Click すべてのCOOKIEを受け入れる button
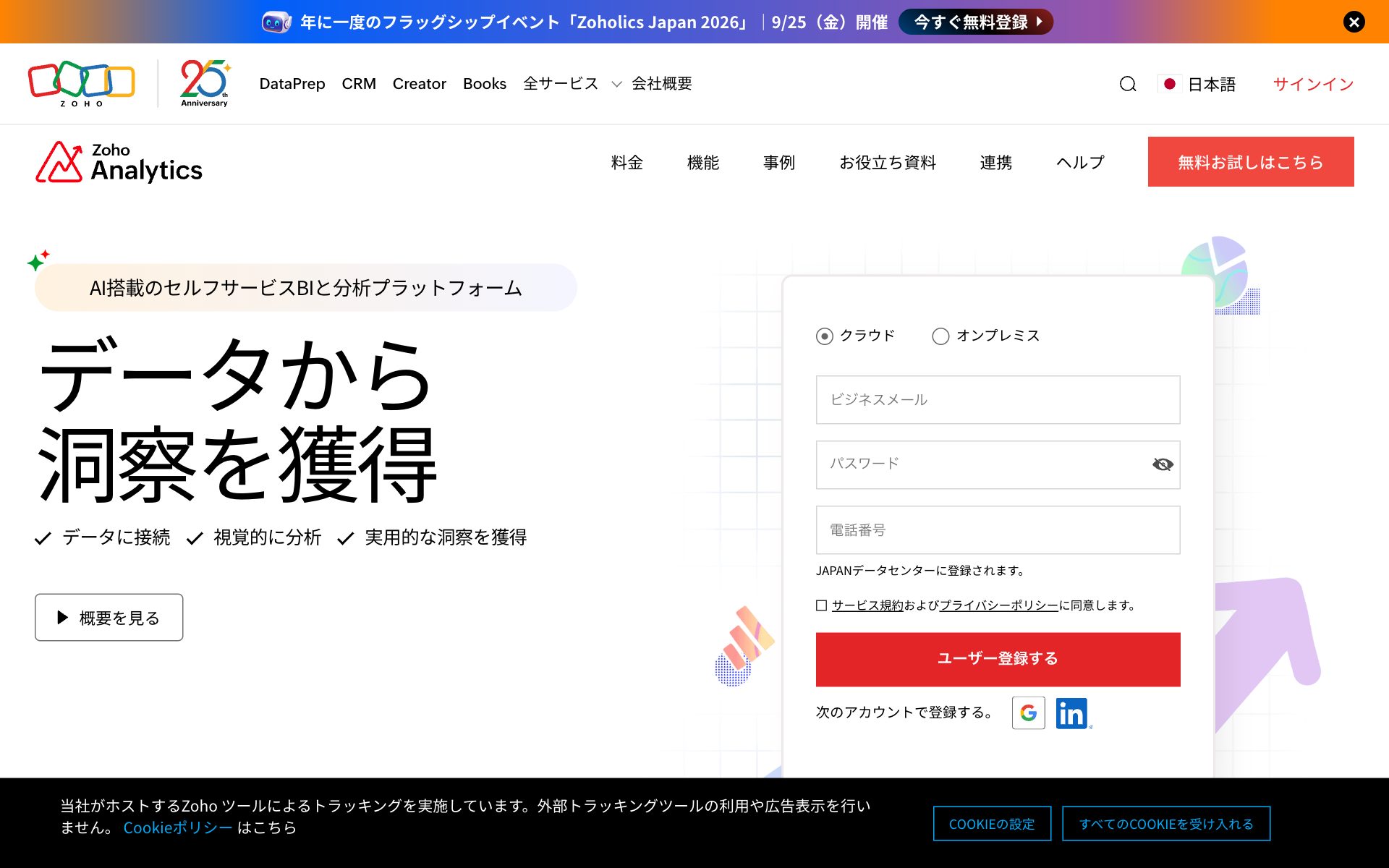 tap(1166, 823)
